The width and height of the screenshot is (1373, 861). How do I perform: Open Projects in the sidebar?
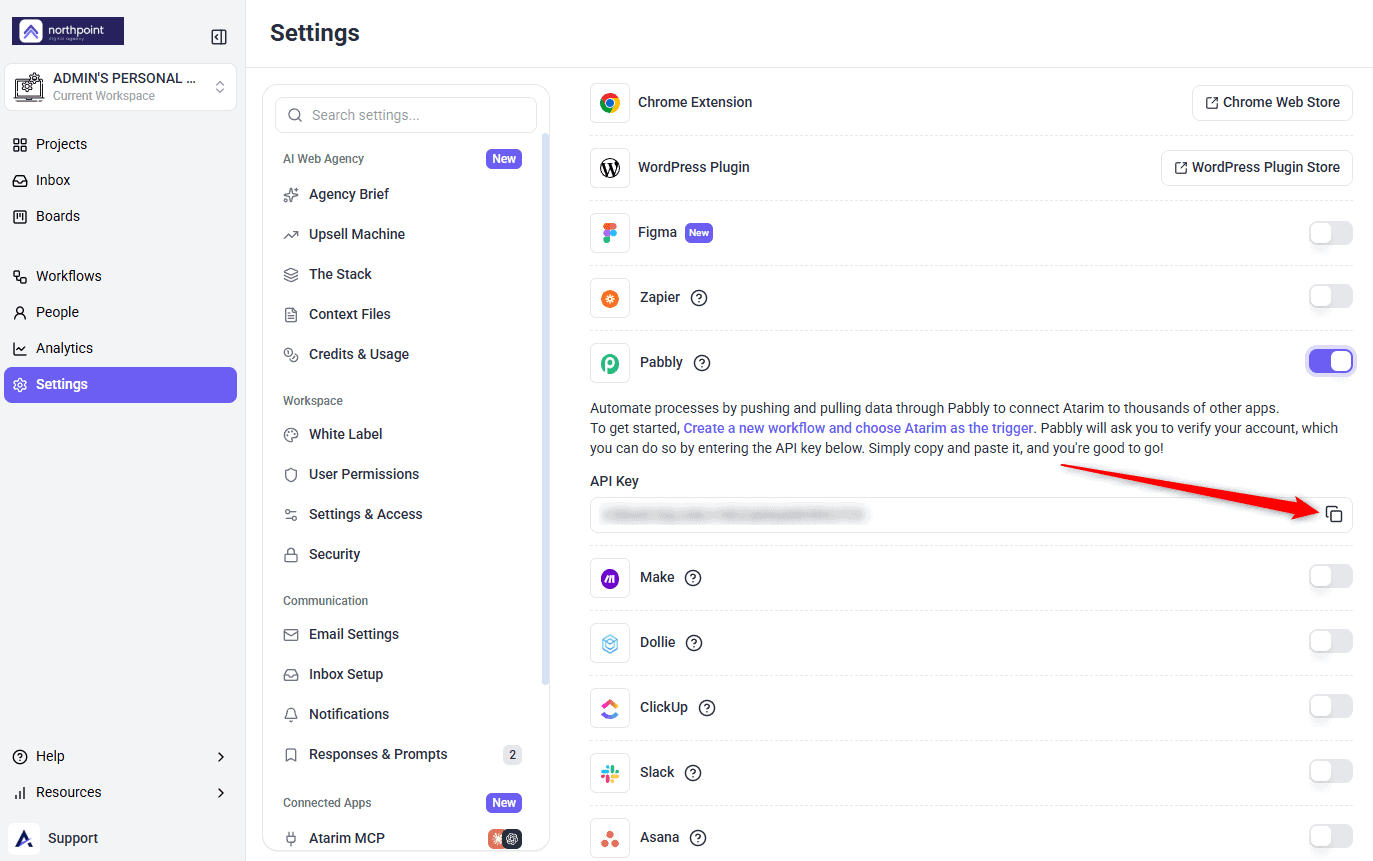120,144
